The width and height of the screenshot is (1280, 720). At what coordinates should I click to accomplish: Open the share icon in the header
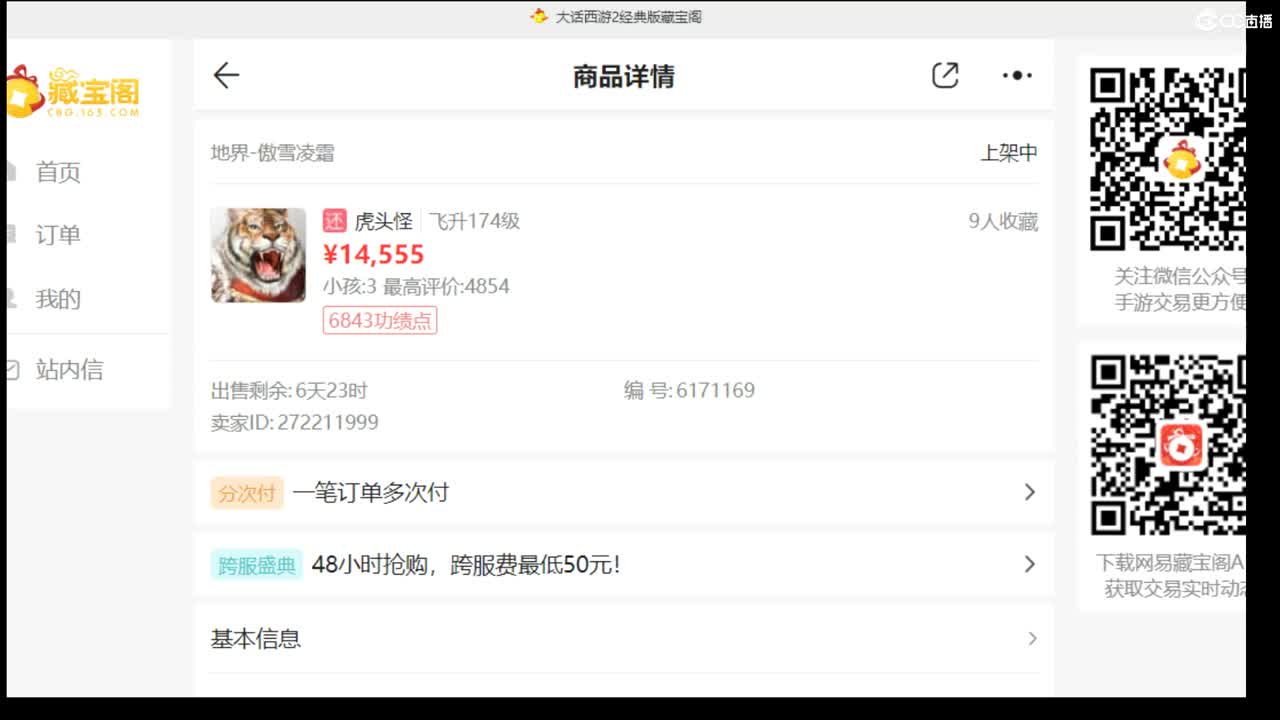click(x=945, y=75)
